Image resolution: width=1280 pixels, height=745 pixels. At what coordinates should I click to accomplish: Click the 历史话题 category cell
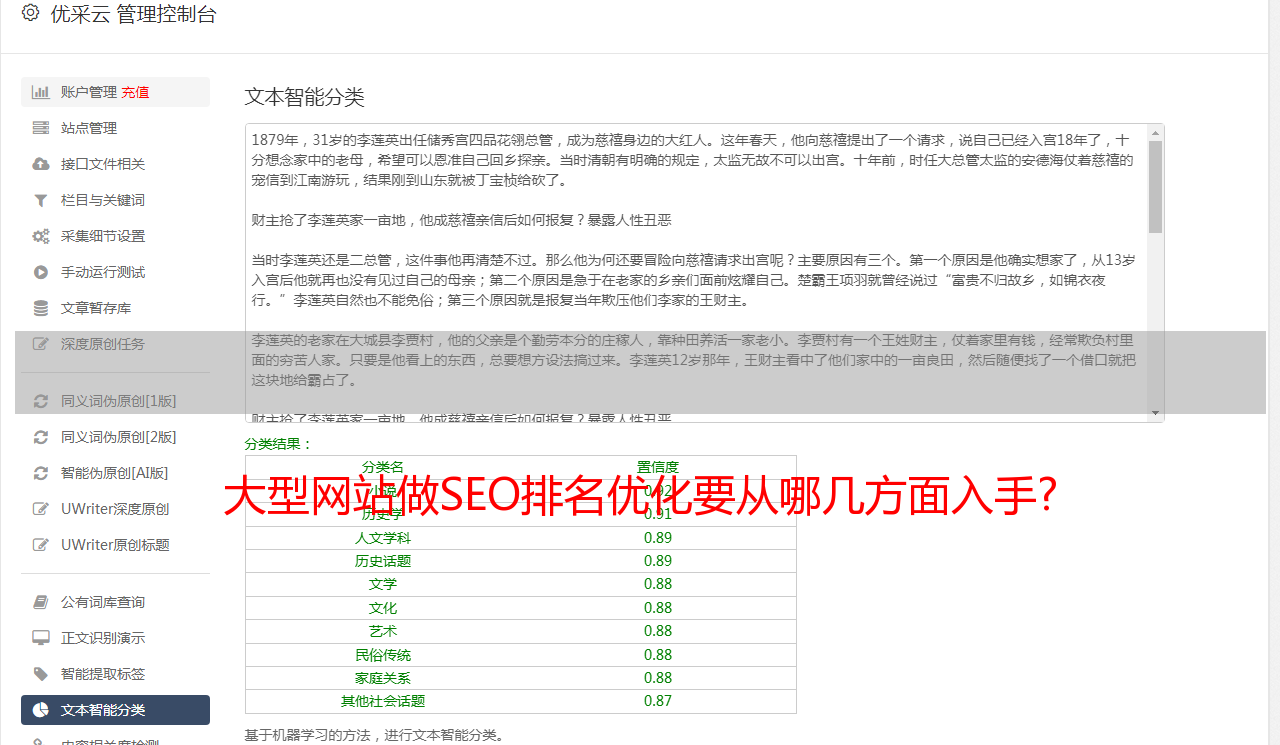383,561
